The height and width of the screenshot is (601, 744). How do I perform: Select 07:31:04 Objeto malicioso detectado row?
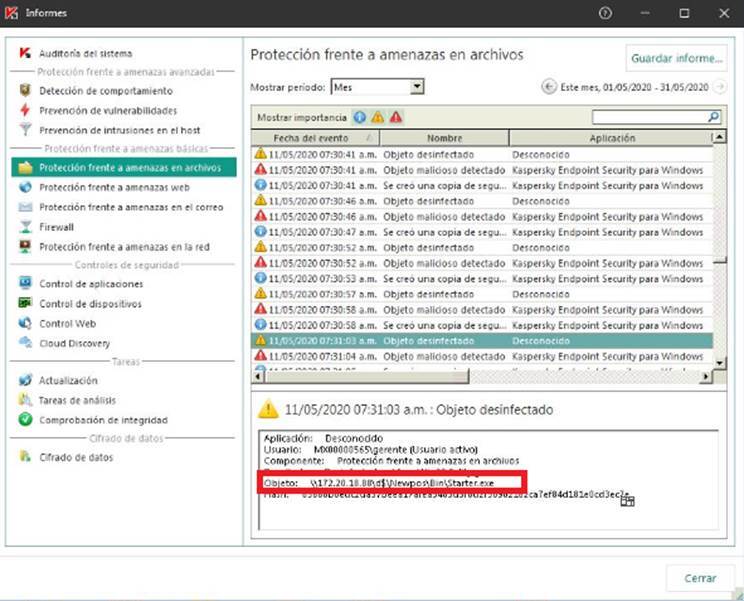click(482, 356)
